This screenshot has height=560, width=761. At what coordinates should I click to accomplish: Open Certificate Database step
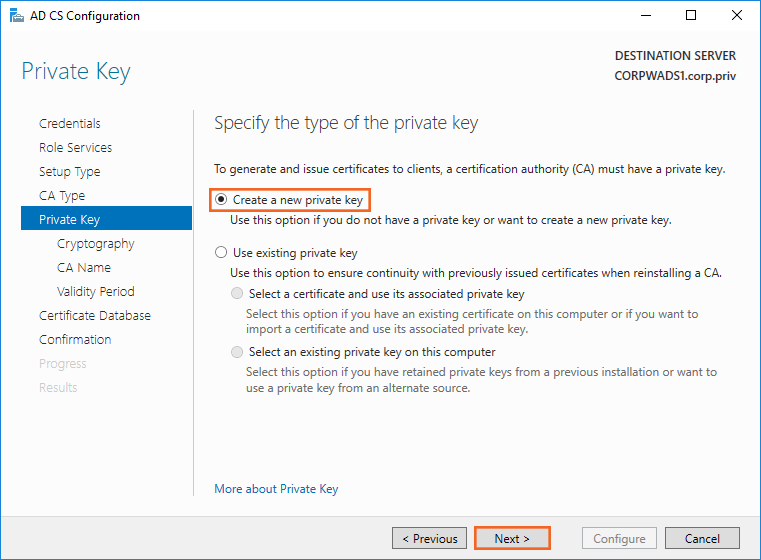pos(95,315)
